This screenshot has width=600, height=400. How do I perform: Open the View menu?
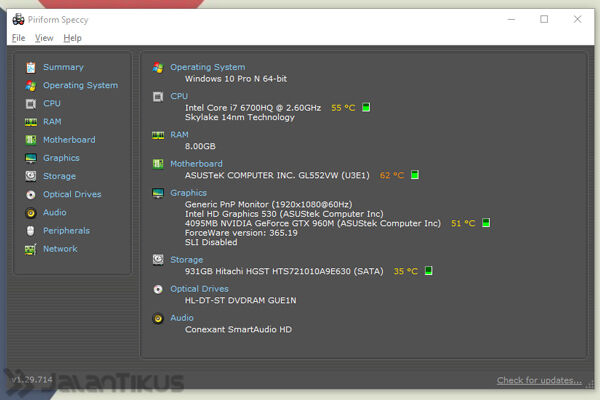click(x=44, y=38)
